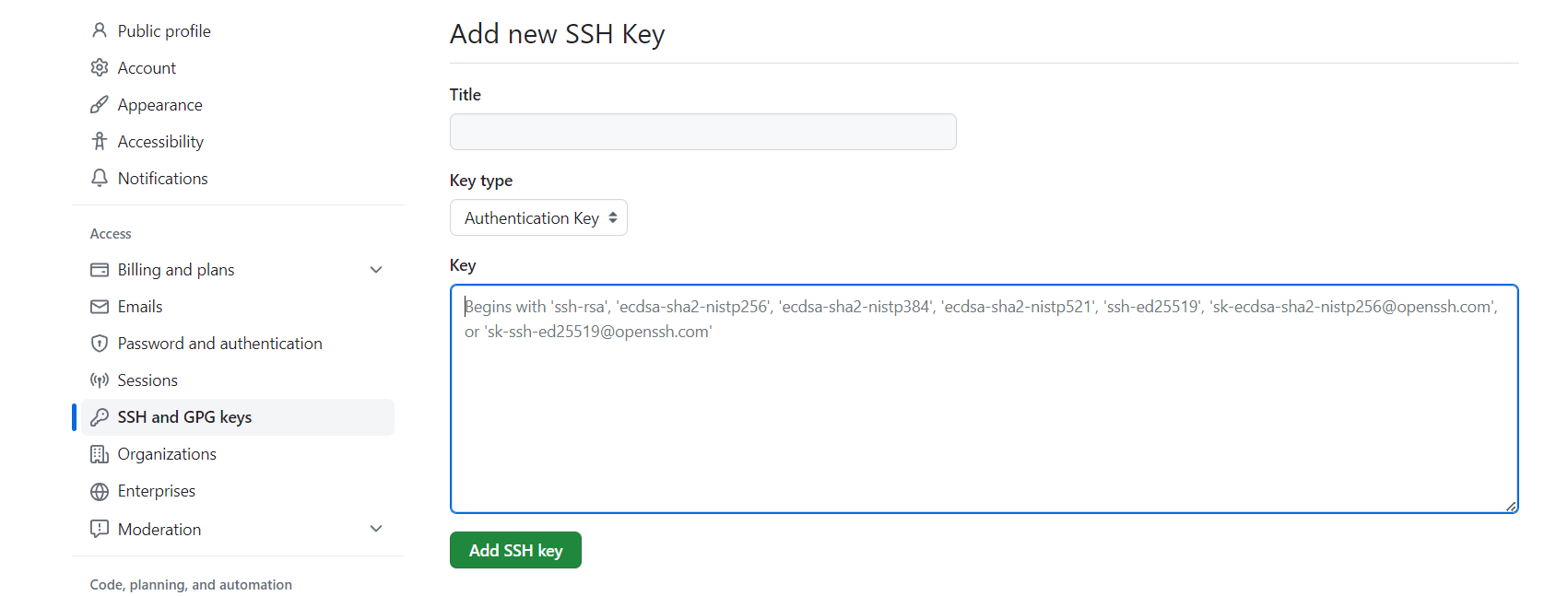Open SSH and GPG keys settings

pyautogui.click(x=184, y=417)
